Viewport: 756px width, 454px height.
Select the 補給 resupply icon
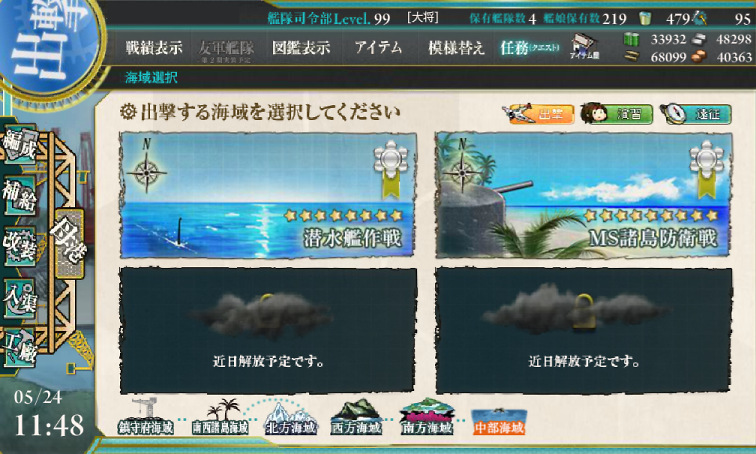coord(19,195)
